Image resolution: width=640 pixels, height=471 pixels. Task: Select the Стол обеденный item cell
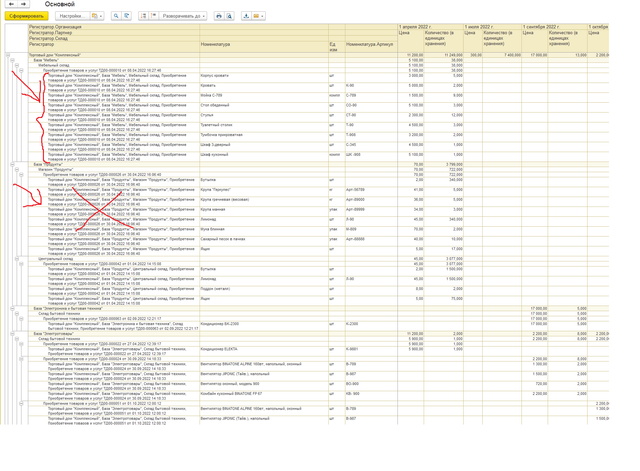tap(264, 107)
